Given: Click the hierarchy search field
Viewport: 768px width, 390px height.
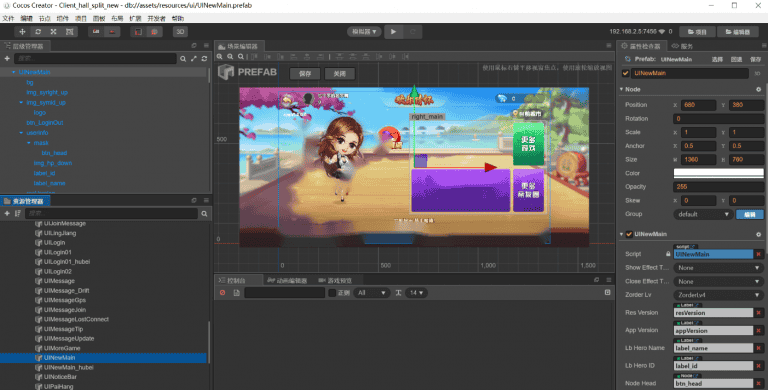Looking at the screenshot, I should coord(96,58).
